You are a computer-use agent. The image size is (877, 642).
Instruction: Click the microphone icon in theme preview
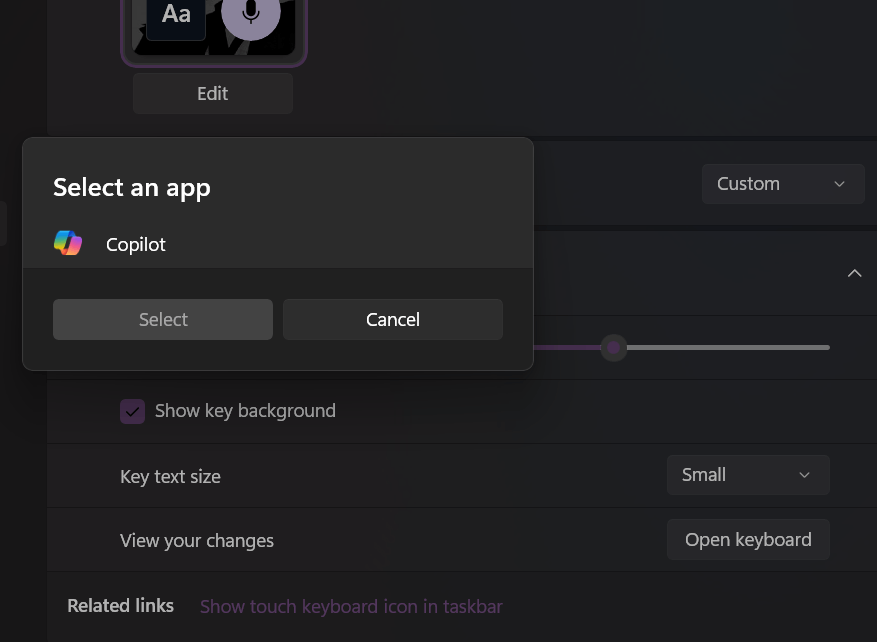(251, 12)
